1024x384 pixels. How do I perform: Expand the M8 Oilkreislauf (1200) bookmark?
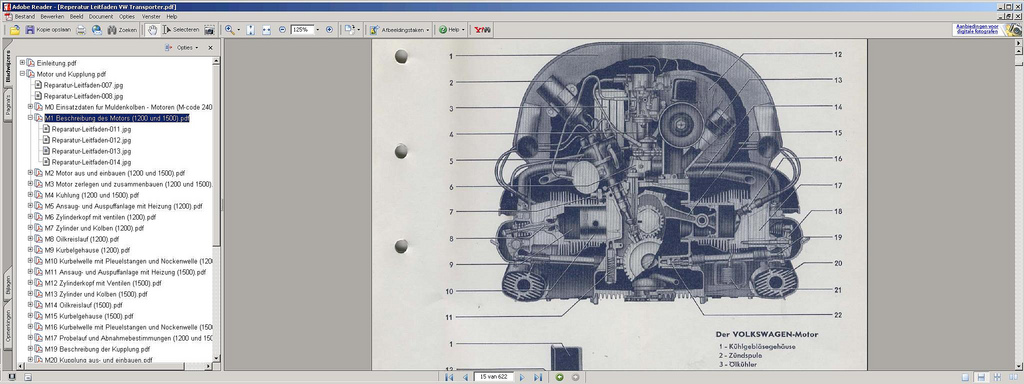[x=30, y=238]
